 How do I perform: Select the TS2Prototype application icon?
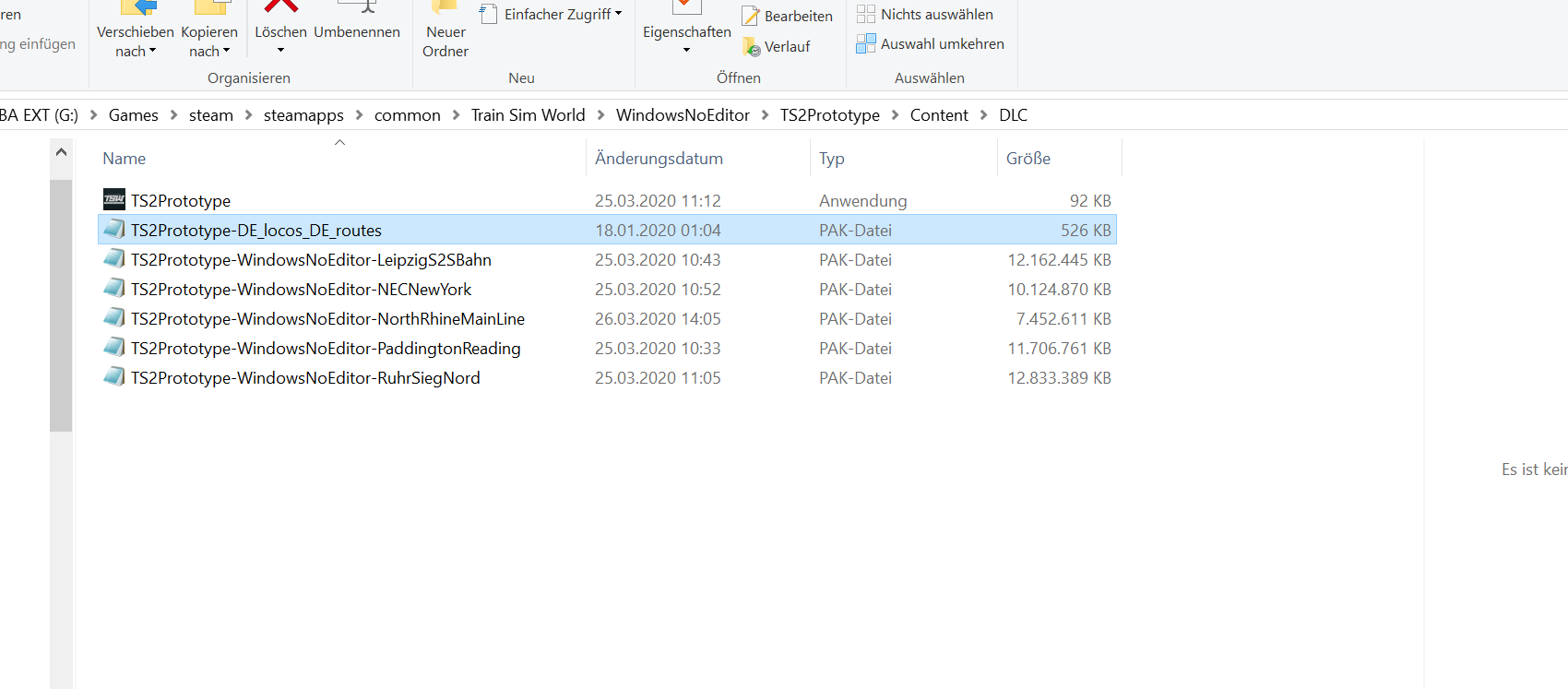click(x=114, y=199)
